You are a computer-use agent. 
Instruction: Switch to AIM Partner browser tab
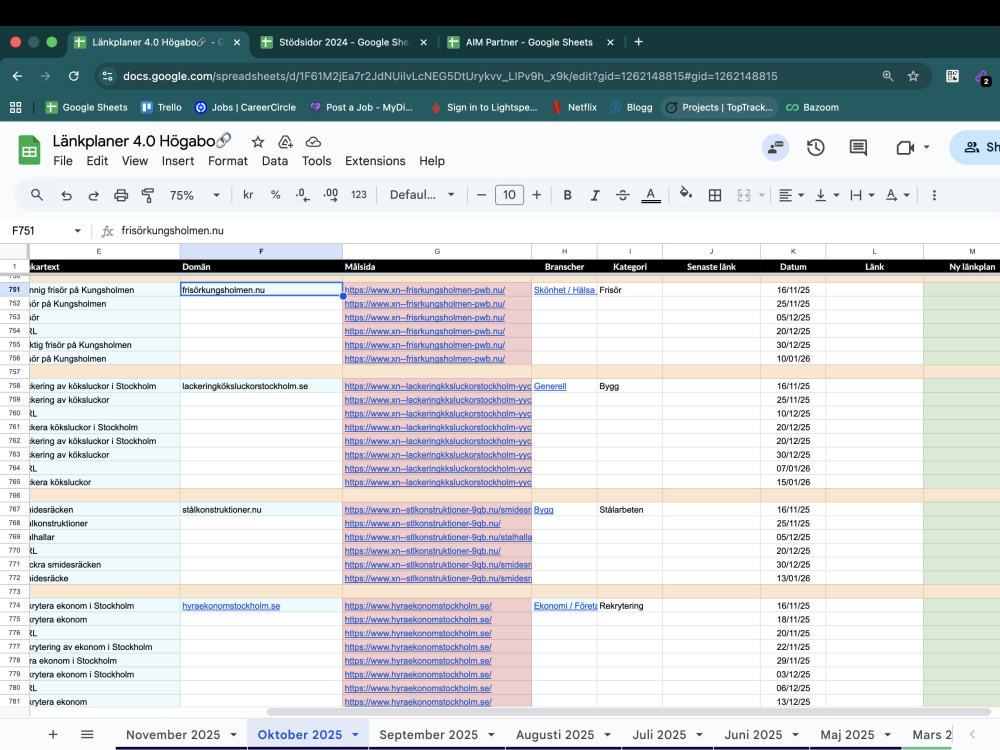click(529, 42)
